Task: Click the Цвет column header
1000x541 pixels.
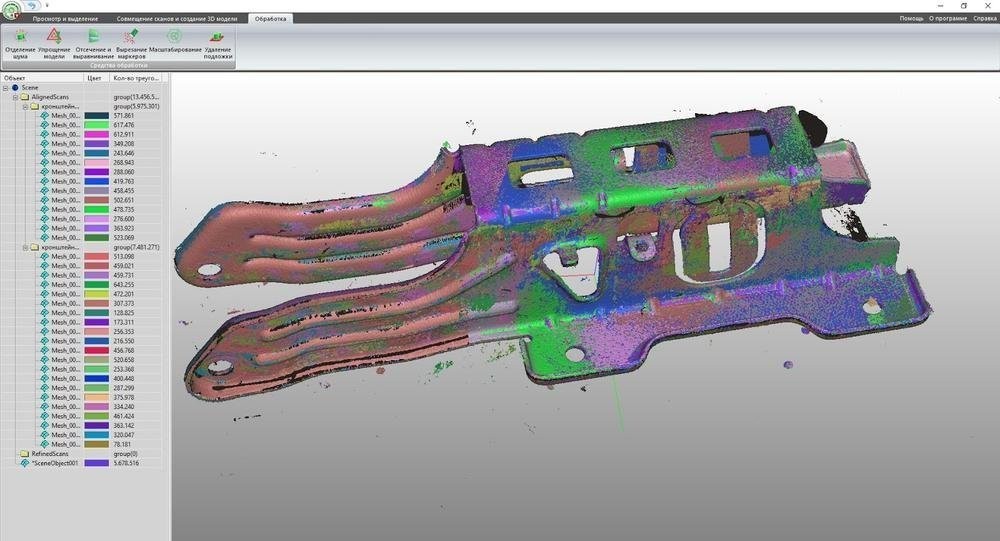Action: click(97, 78)
